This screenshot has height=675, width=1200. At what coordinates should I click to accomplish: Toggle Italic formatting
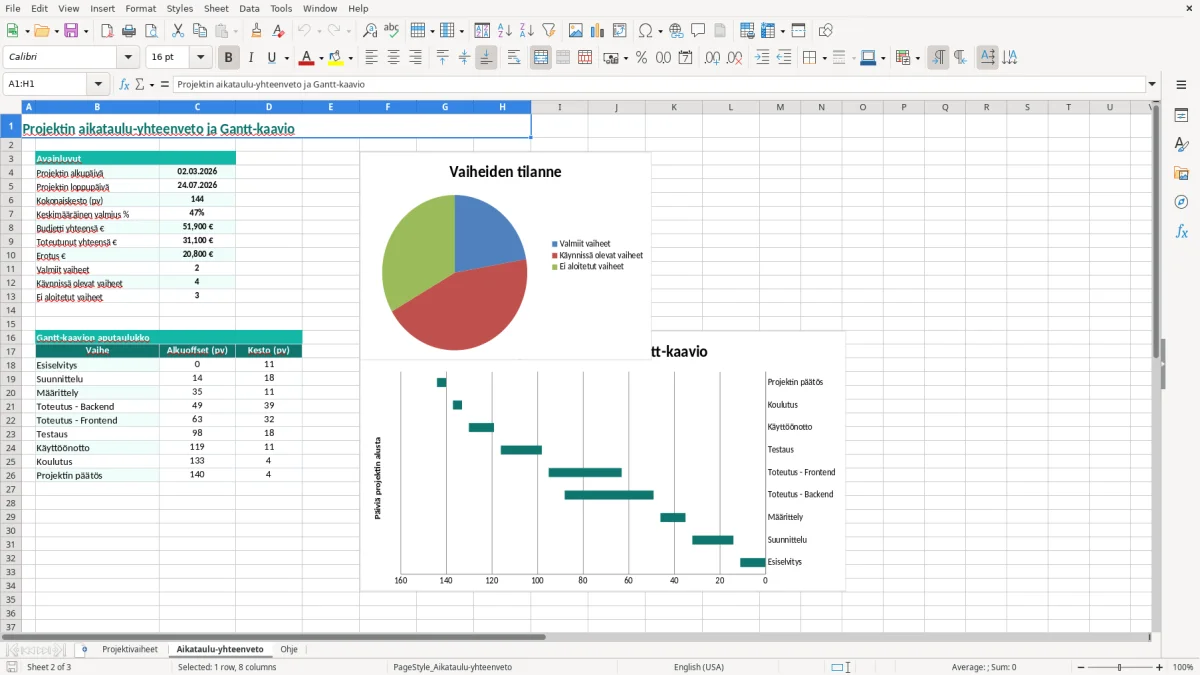251,58
